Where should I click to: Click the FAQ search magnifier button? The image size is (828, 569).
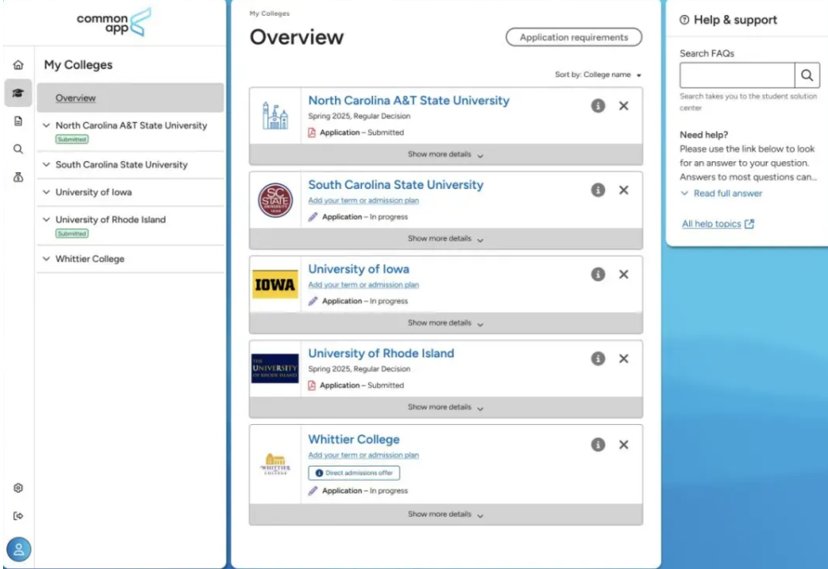click(x=807, y=75)
